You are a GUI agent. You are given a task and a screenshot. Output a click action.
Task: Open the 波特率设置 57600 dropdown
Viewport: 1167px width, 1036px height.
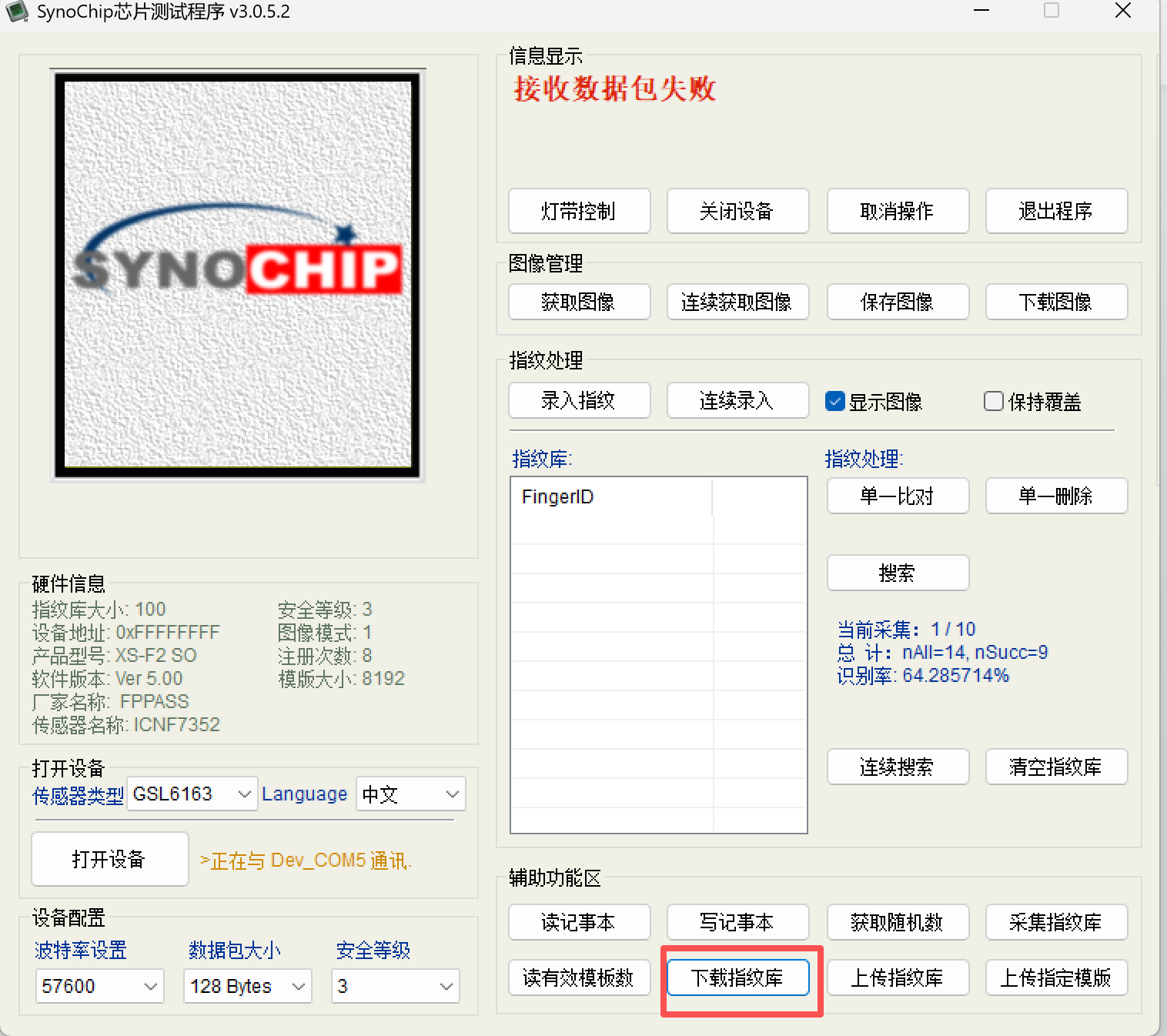click(x=99, y=986)
